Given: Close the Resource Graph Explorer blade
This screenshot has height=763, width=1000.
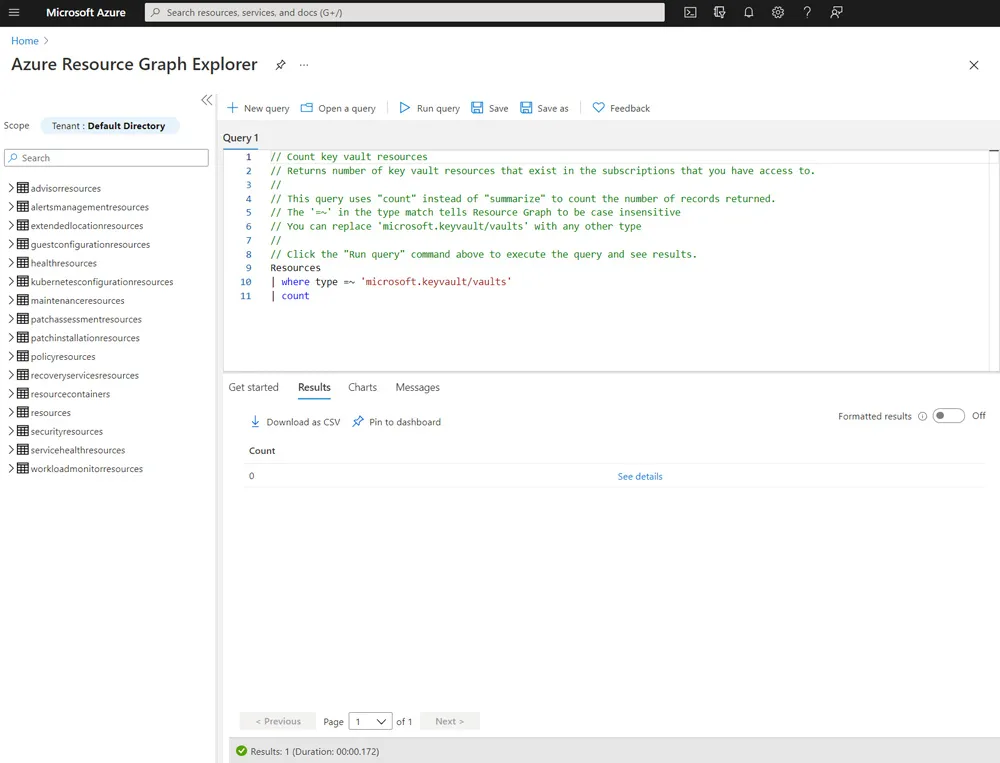Looking at the screenshot, I should (x=973, y=65).
